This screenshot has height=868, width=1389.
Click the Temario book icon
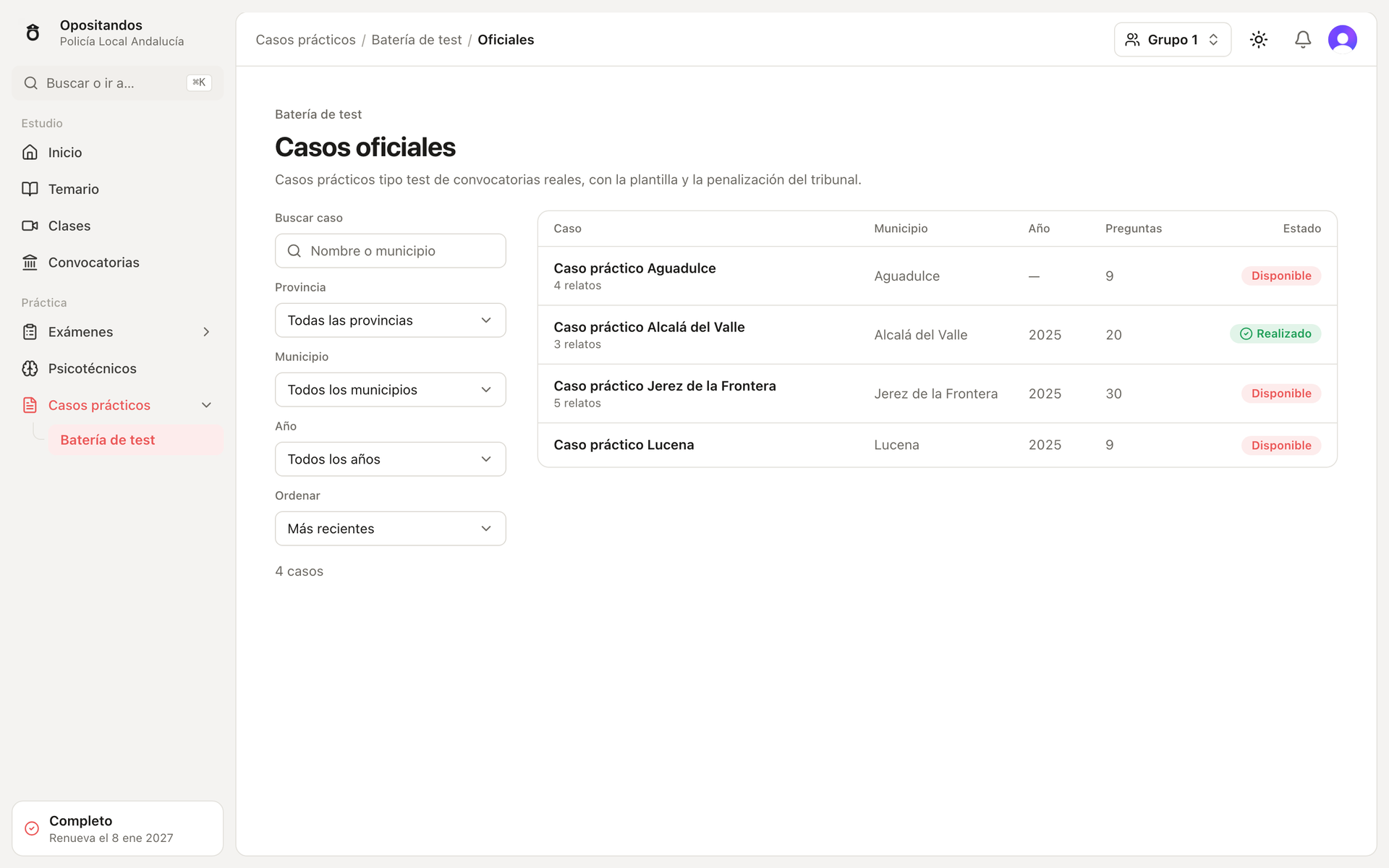[30, 189]
